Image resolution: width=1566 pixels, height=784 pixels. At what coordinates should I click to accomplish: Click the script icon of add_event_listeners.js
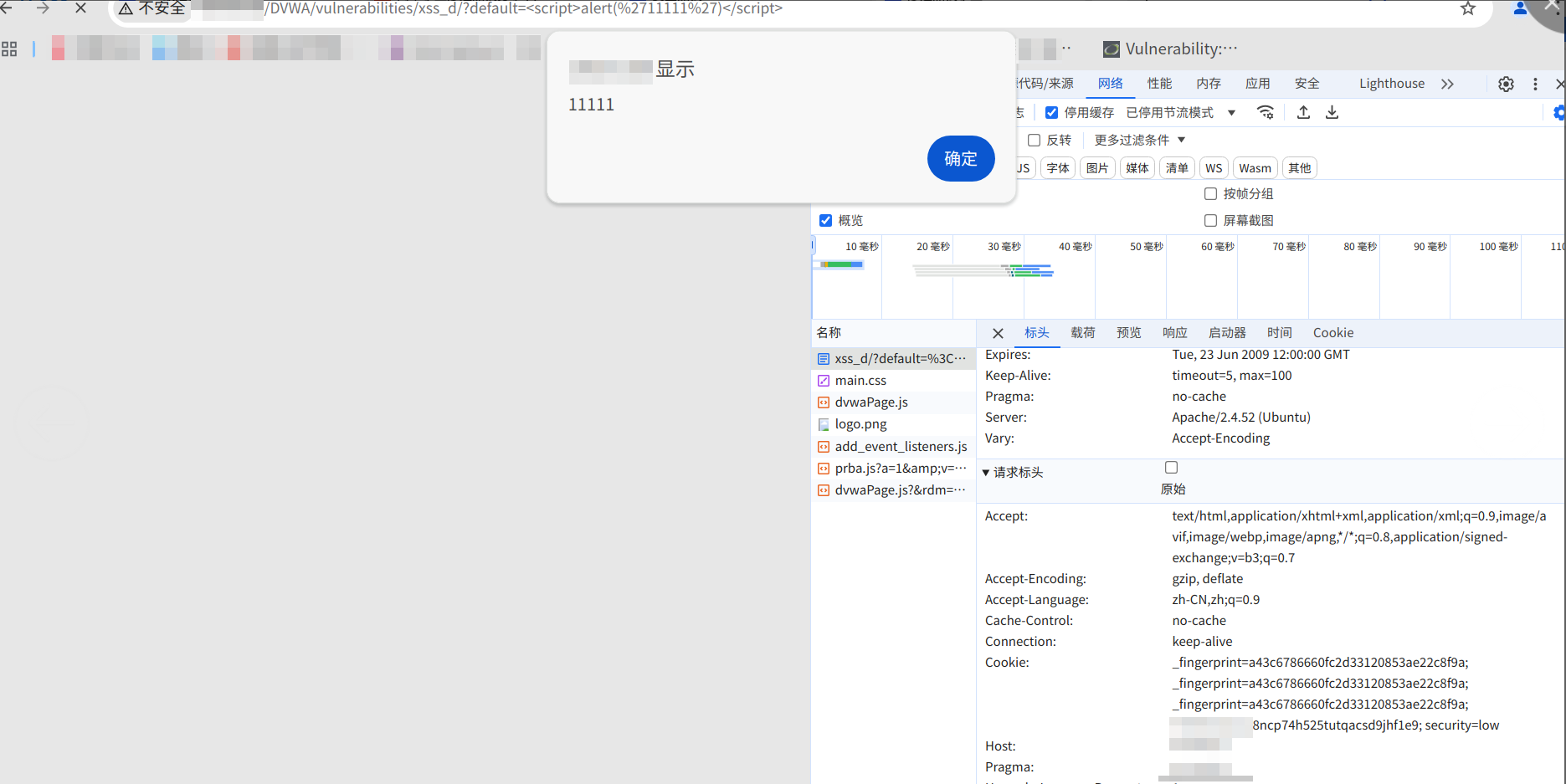(824, 447)
